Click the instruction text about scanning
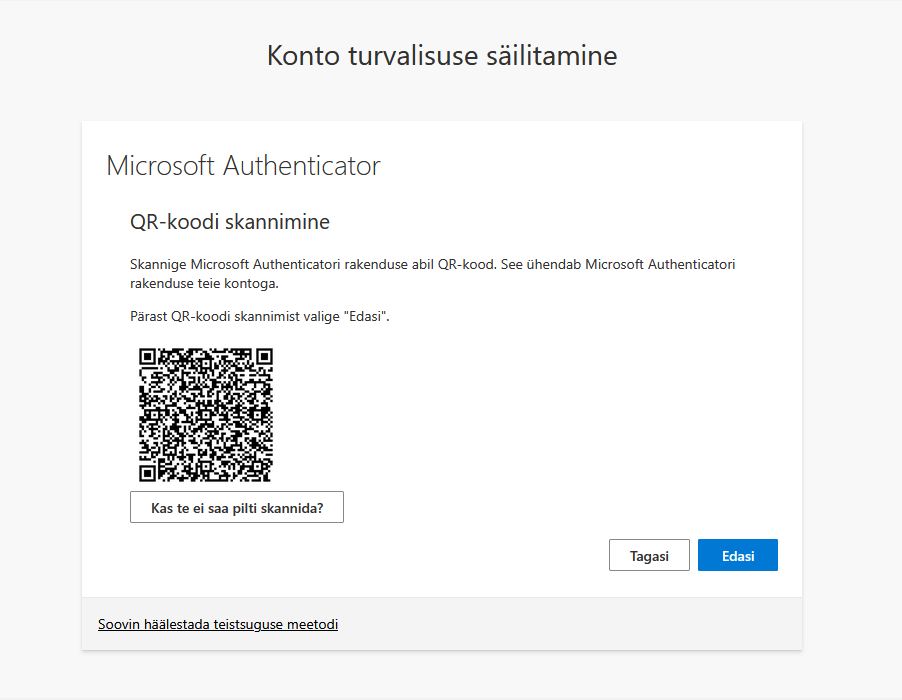The width and height of the screenshot is (902, 700). click(433, 273)
